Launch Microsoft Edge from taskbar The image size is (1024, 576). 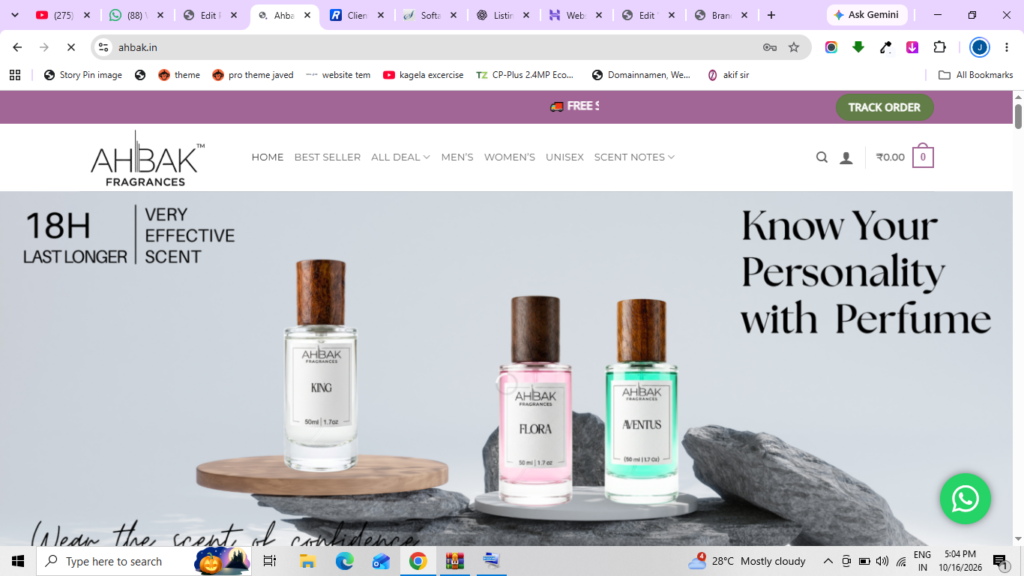(x=344, y=561)
